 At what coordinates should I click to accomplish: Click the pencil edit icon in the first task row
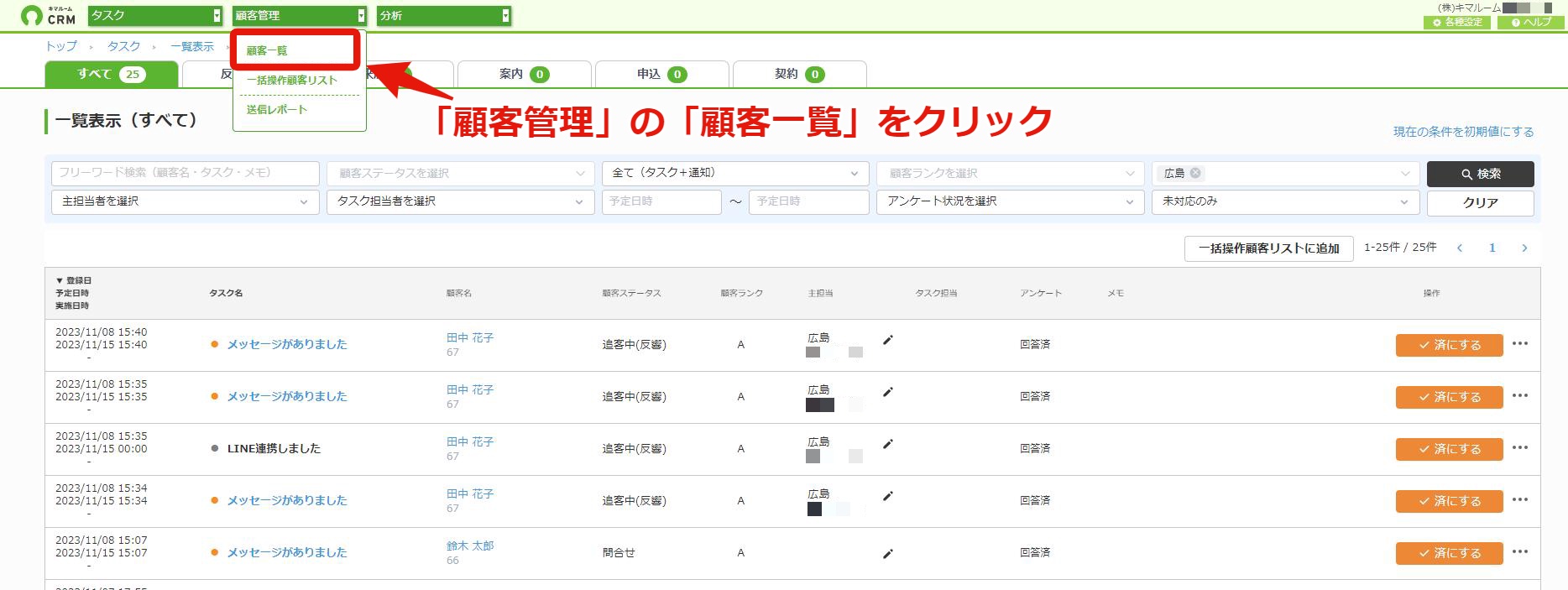tap(888, 340)
